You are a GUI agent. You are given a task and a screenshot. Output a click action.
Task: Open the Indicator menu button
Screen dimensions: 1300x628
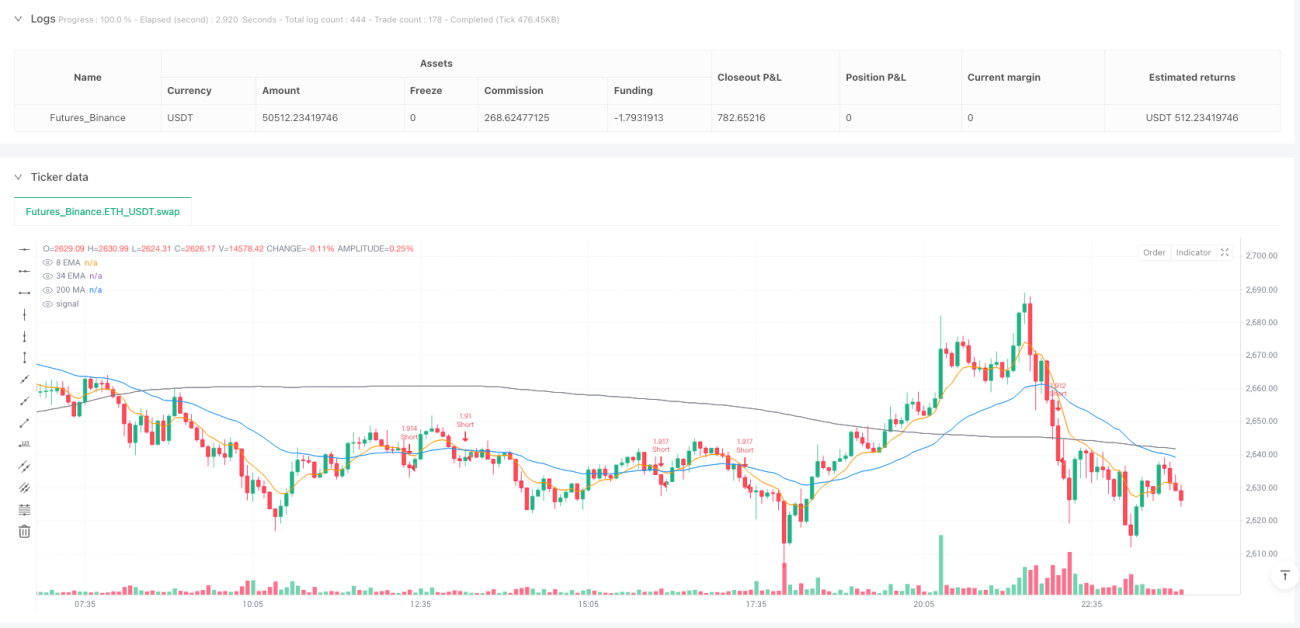[x=1193, y=252]
